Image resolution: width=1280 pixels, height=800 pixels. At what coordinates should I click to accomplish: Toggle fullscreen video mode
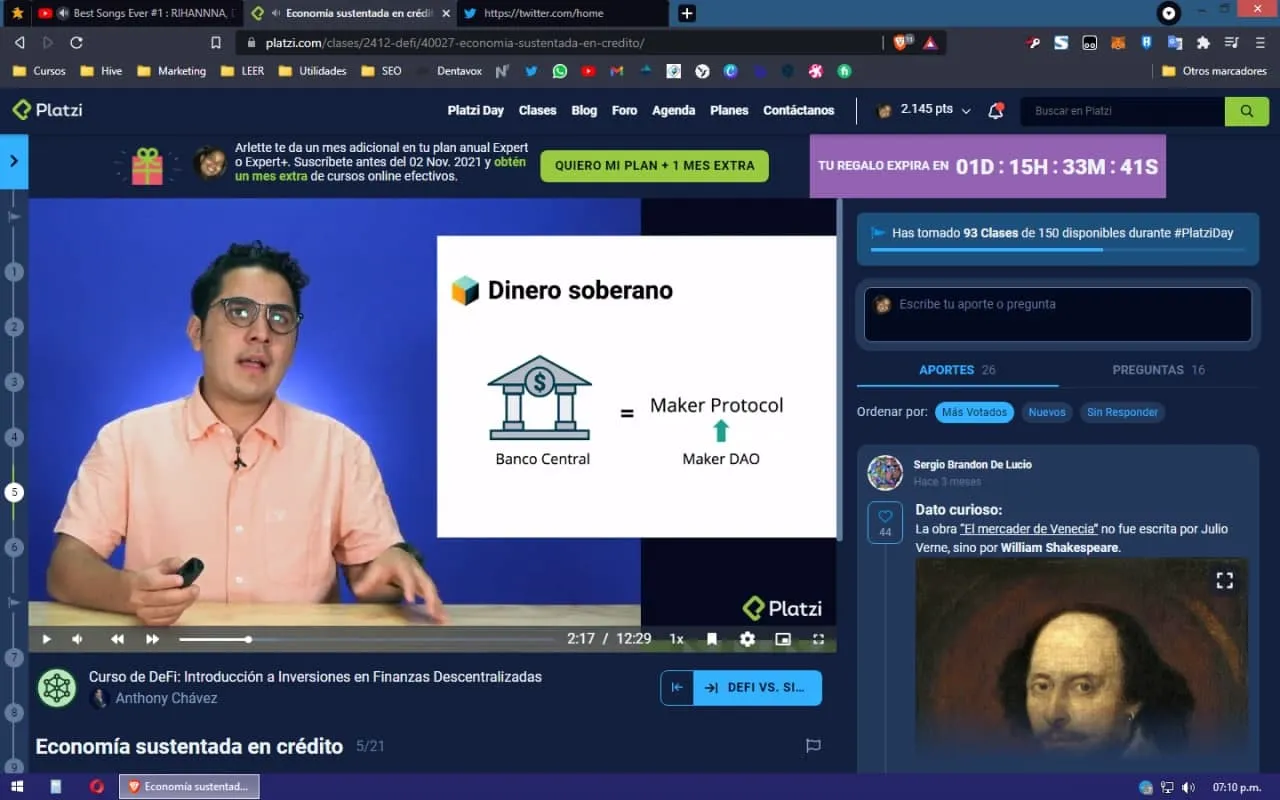(x=818, y=639)
